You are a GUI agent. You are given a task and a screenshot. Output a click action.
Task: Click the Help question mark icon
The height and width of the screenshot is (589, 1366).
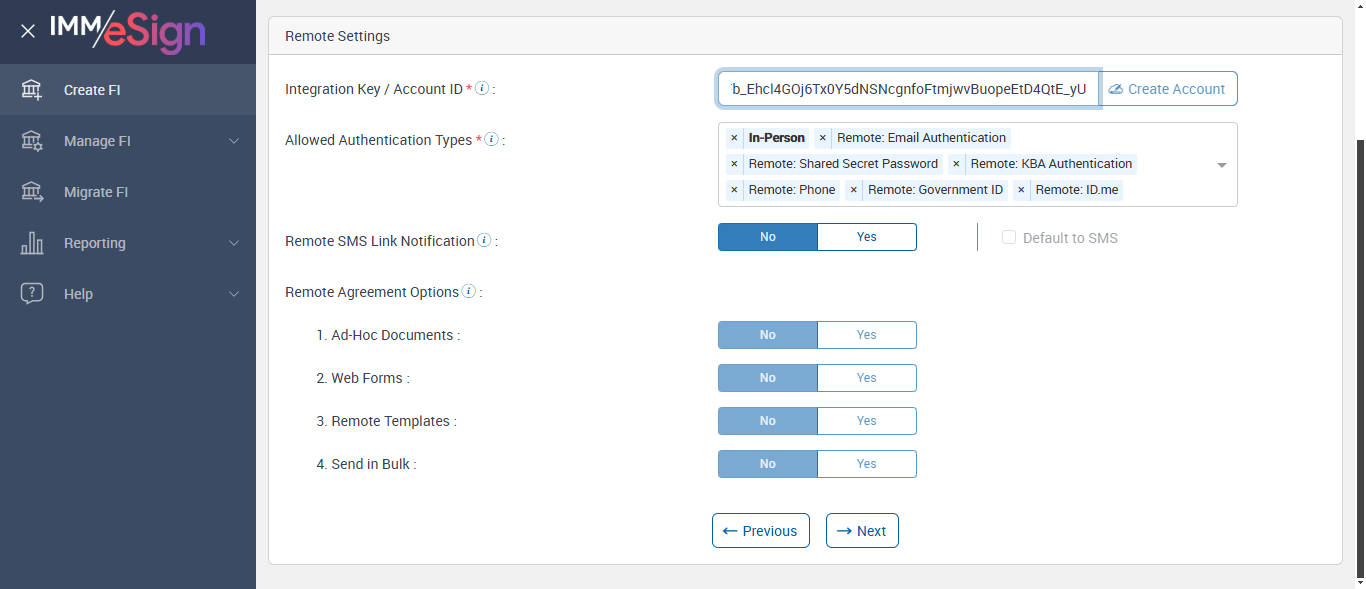pos(32,294)
